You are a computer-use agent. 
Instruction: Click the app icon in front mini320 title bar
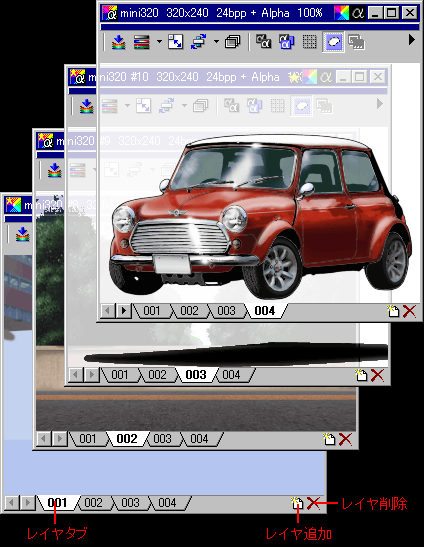(110, 13)
